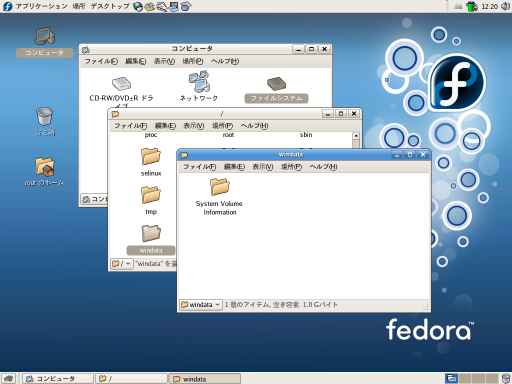Screen dimensions: 512x384
Task: Open 編集(E) menu in windata window
Action: click(x=234, y=167)
